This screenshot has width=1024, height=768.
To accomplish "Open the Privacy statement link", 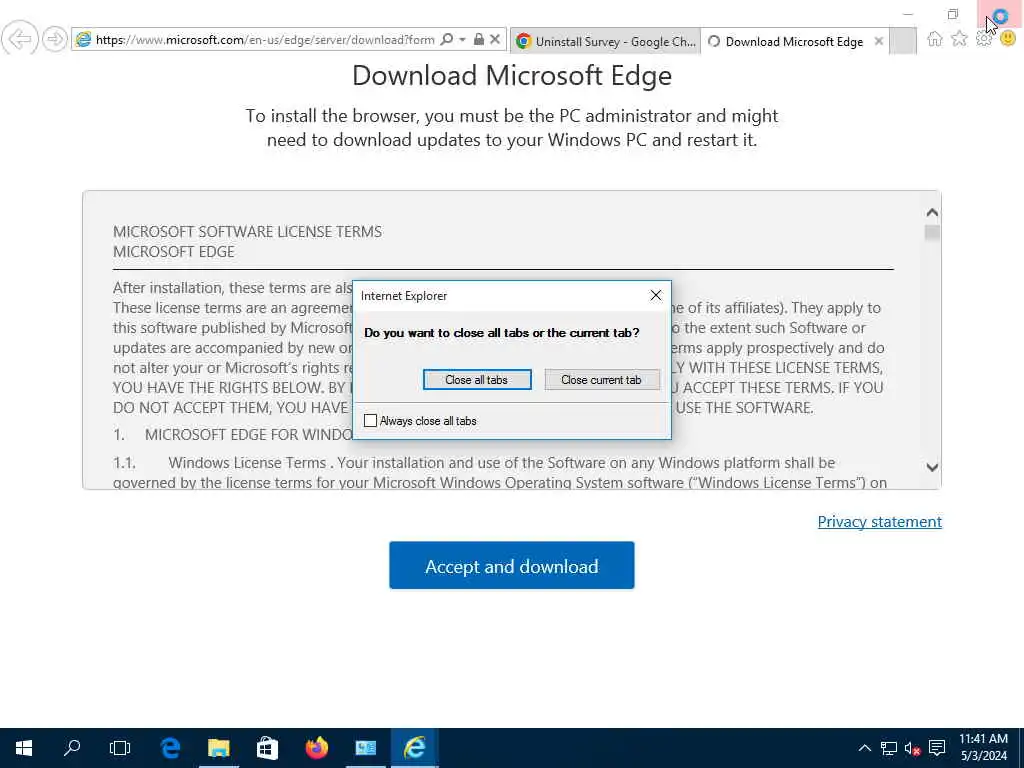I will (x=879, y=521).
